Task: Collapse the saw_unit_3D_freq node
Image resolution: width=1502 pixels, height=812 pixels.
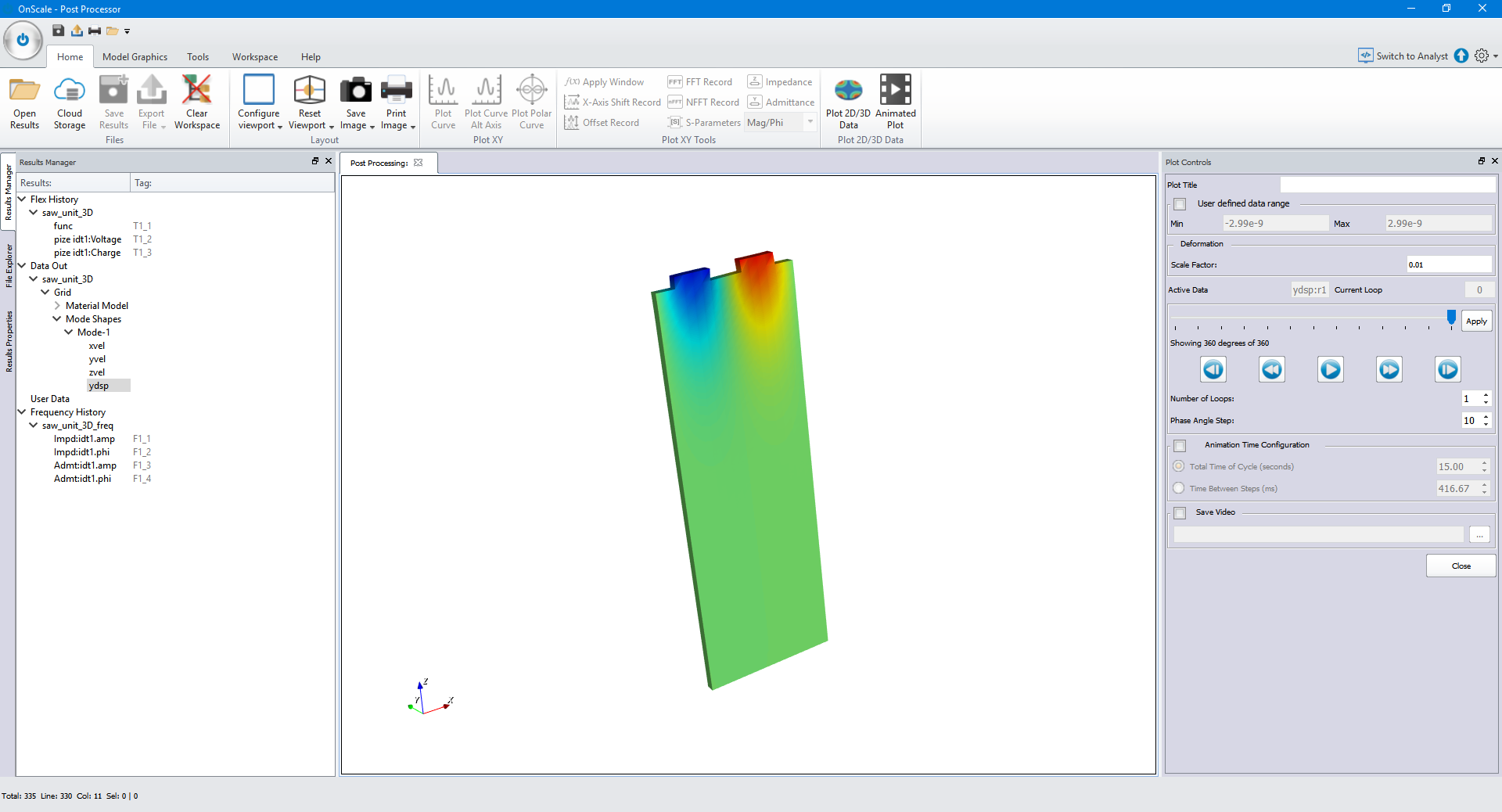Action: click(x=34, y=425)
